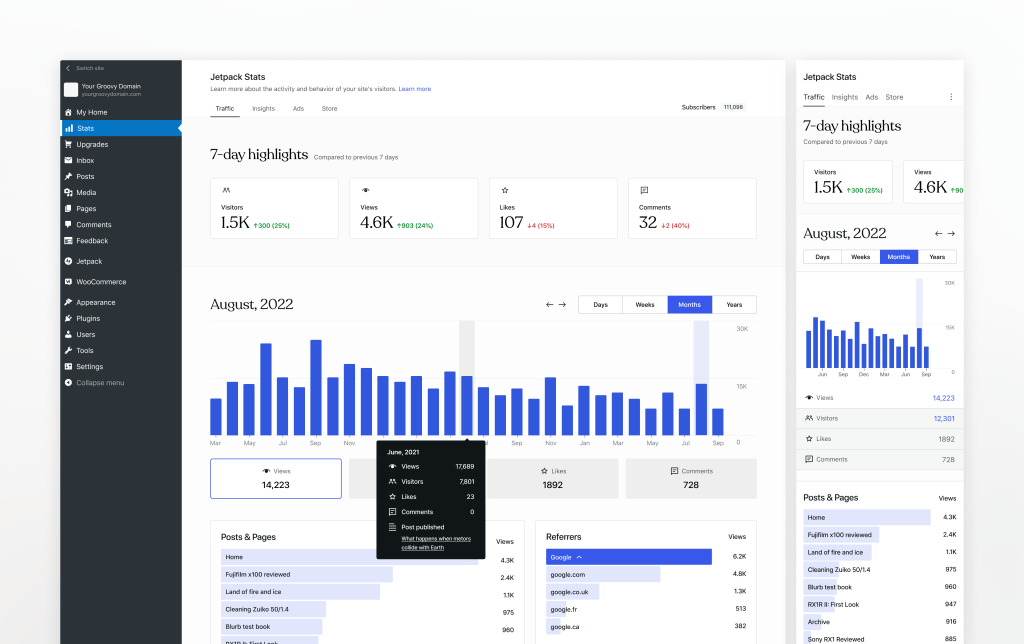Image resolution: width=1024 pixels, height=644 pixels.
Task: Select the Appearance paintbrush icon
Action: pyautogui.click(x=68, y=302)
